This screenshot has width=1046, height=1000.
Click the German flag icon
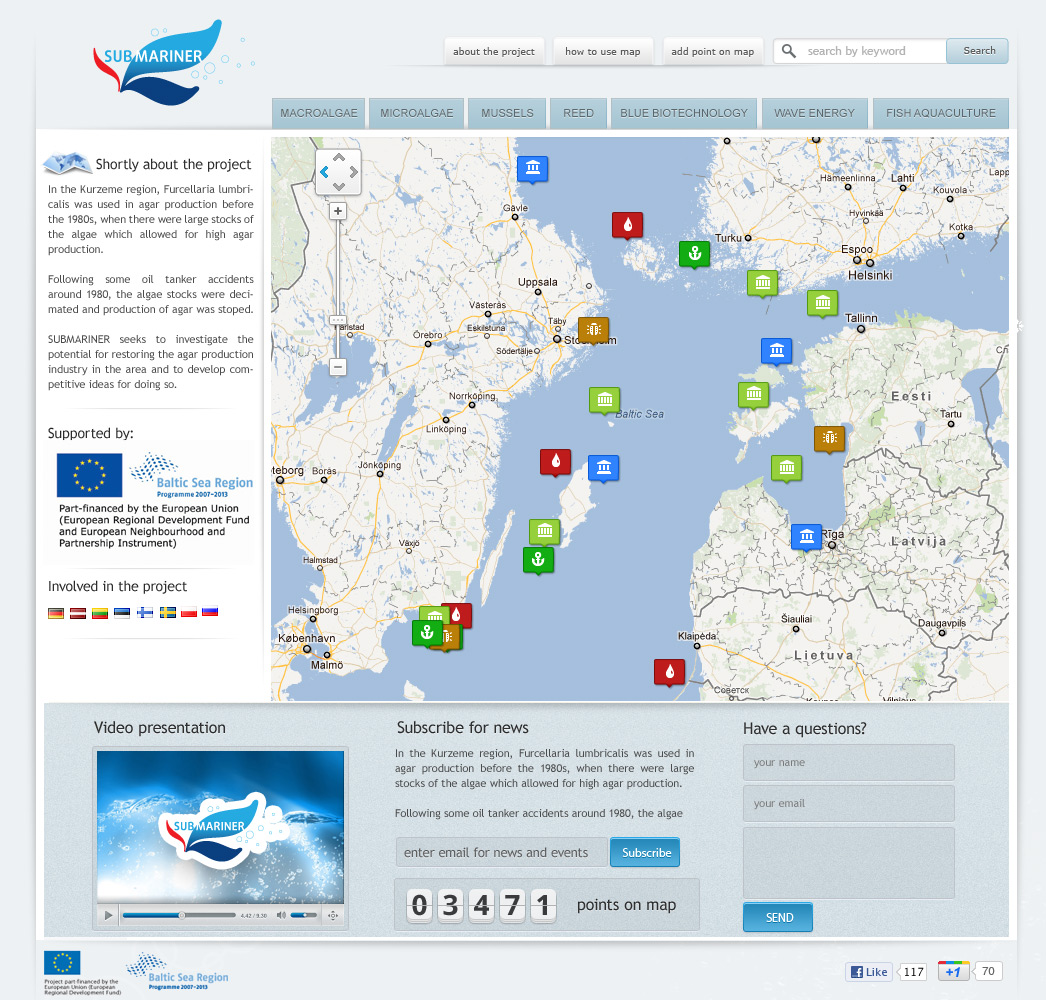click(55, 612)
